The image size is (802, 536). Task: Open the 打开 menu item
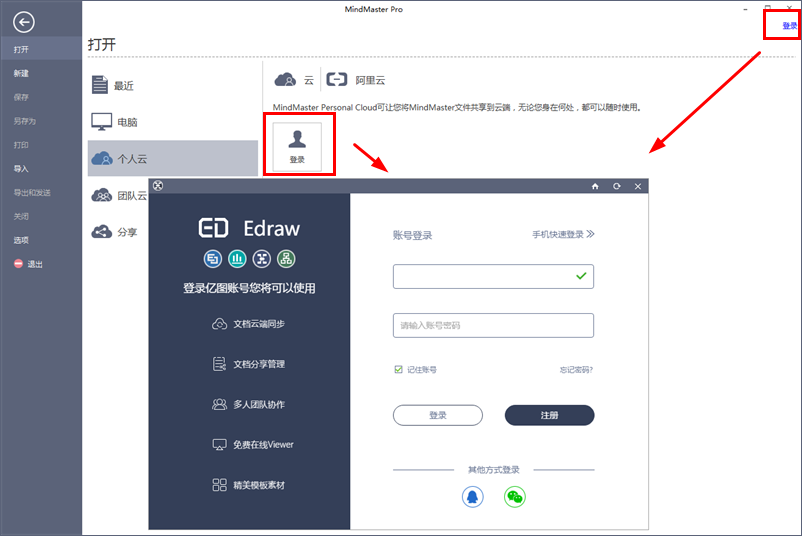[x=41, y=49]
